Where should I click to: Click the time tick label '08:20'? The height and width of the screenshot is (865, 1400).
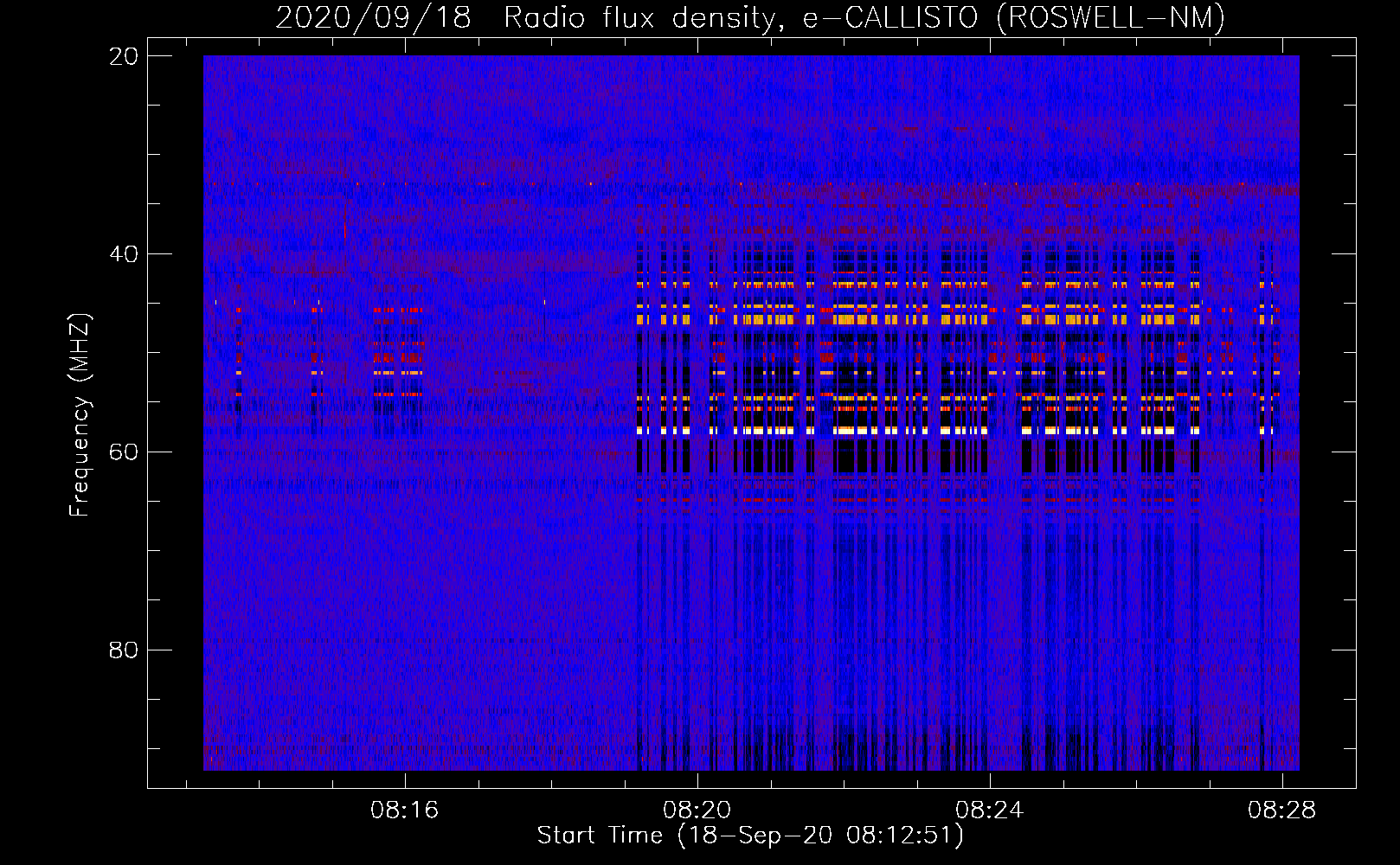pyautogui.click(x=697, y=810)
